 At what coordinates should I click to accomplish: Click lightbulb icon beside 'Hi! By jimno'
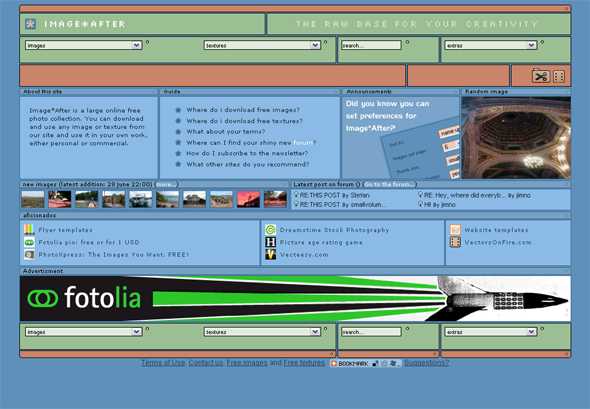tap(420, 204)
